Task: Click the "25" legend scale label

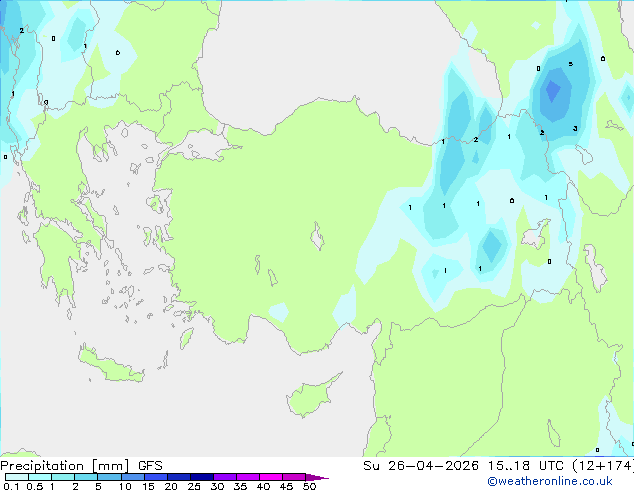Action: pyautogui.click(x=194, y=486)
